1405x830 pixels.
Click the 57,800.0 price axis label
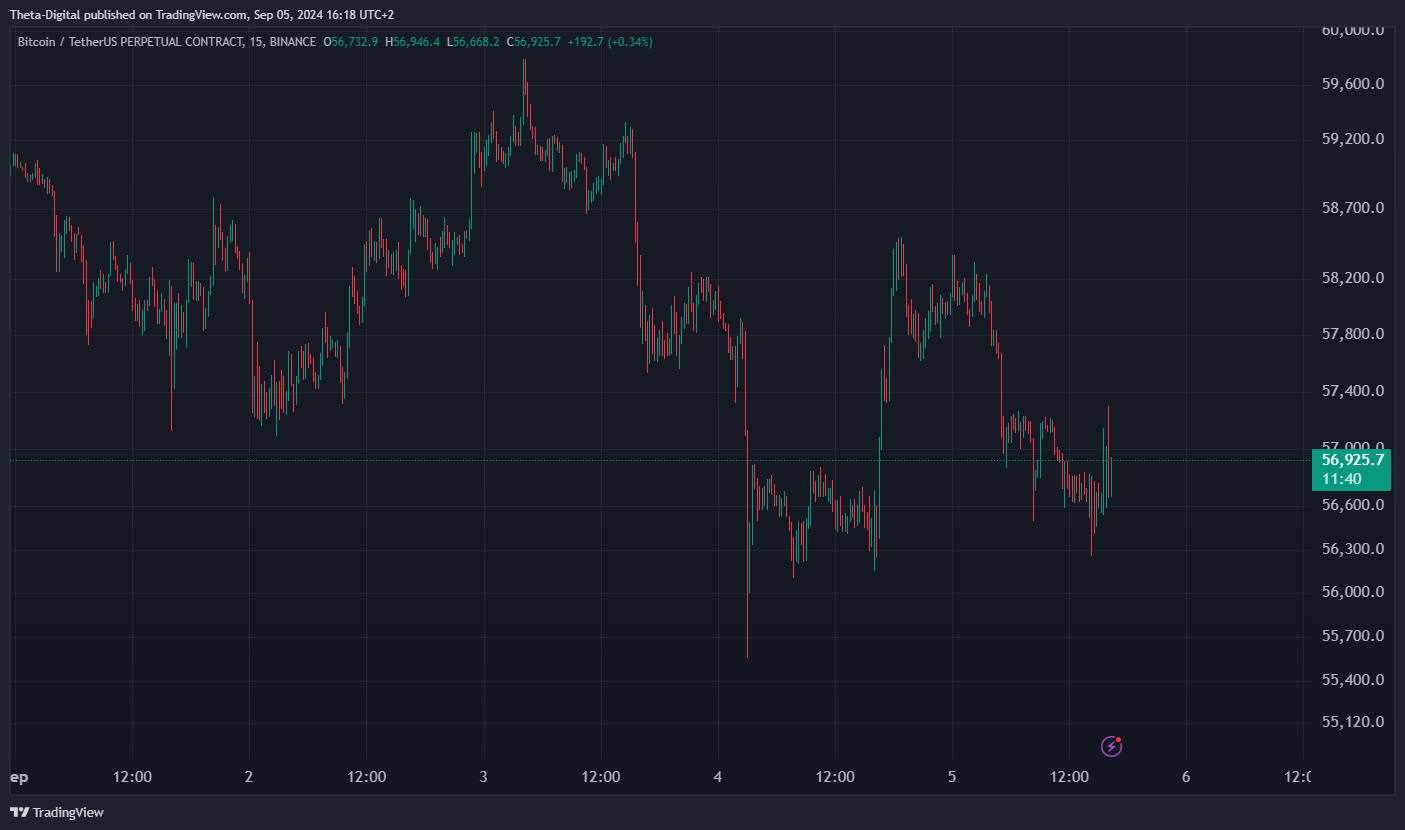[1352, 333]
